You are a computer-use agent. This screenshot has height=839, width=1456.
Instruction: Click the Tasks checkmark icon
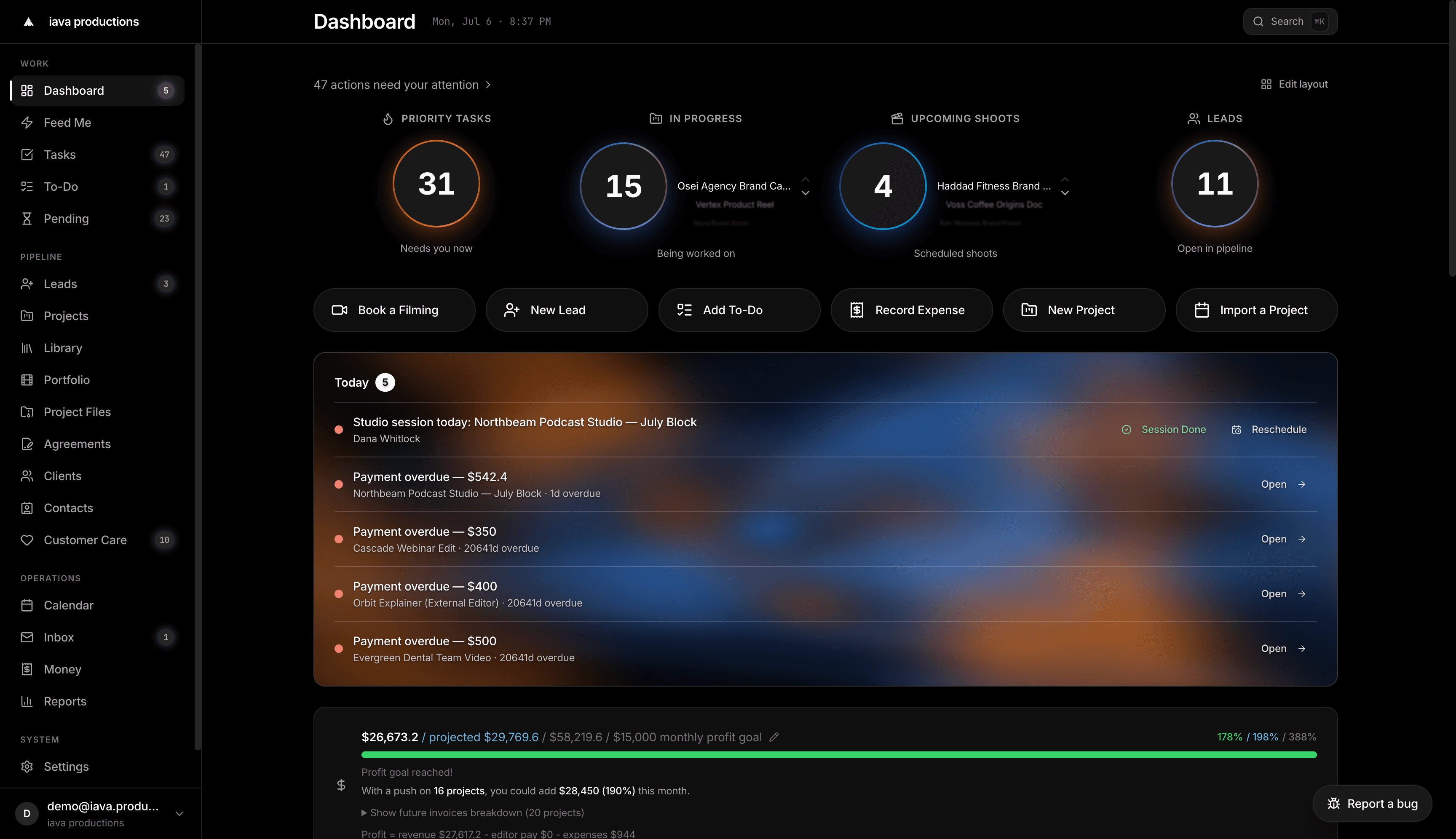click(x=27, y=155)
